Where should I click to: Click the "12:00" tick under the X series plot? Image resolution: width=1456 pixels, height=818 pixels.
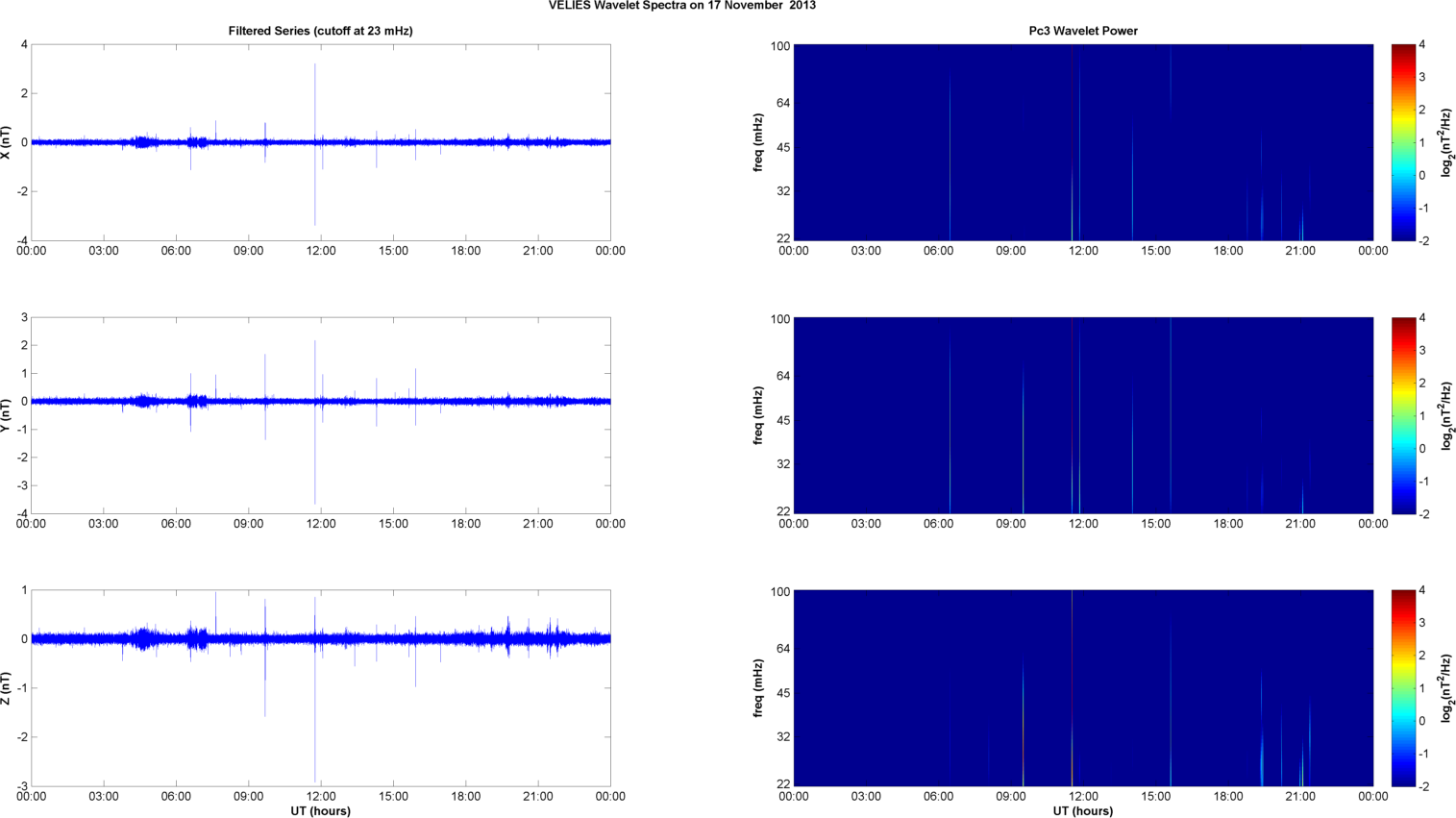pos(321,251)
